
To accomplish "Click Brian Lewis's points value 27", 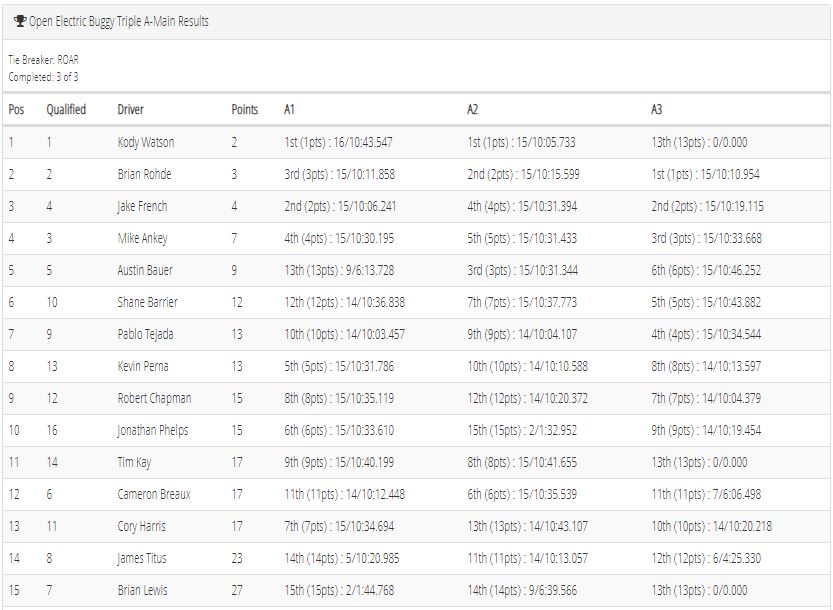I will click(237, 590).
